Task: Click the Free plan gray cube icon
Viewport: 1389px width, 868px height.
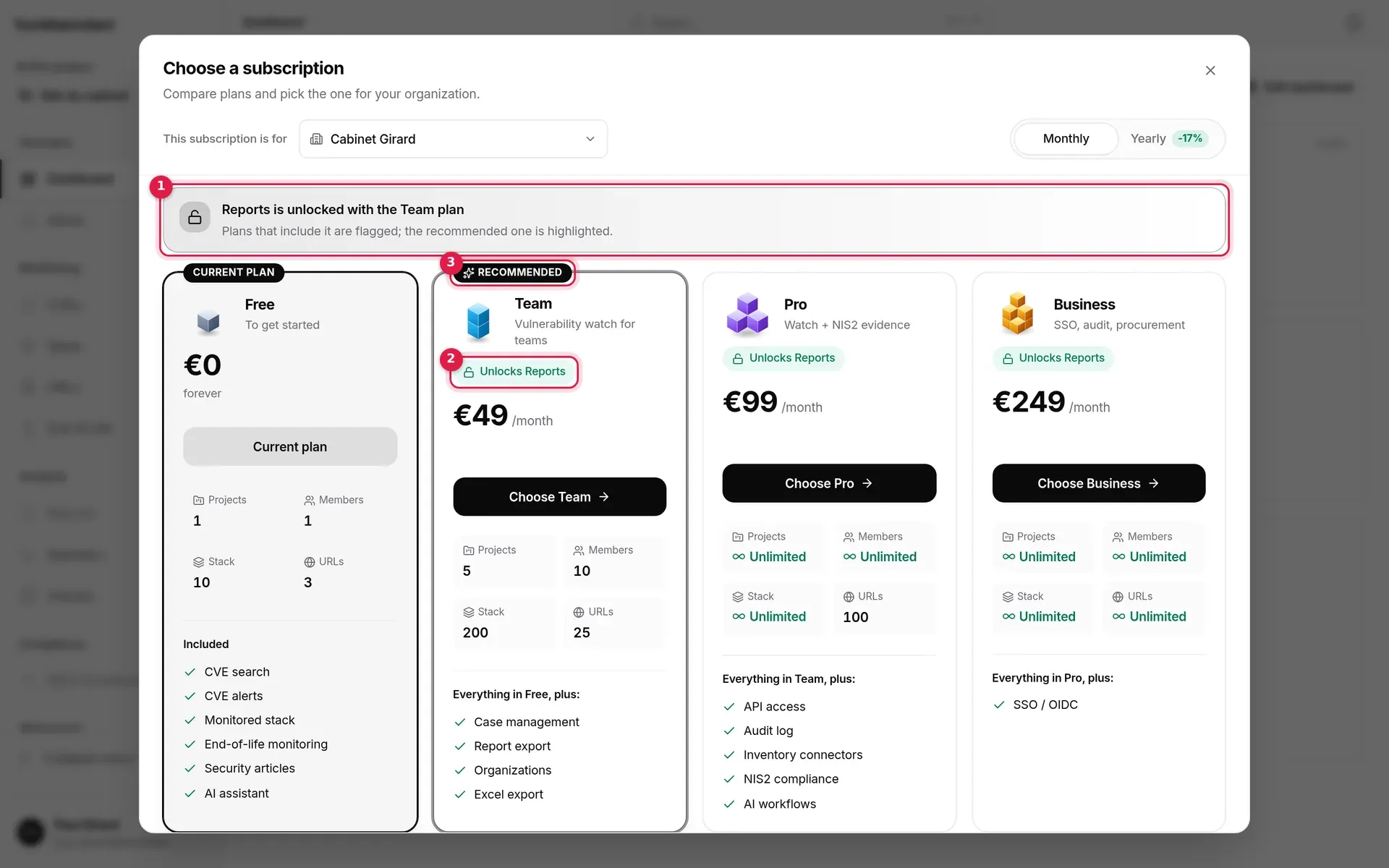Action: click(208, 320)
